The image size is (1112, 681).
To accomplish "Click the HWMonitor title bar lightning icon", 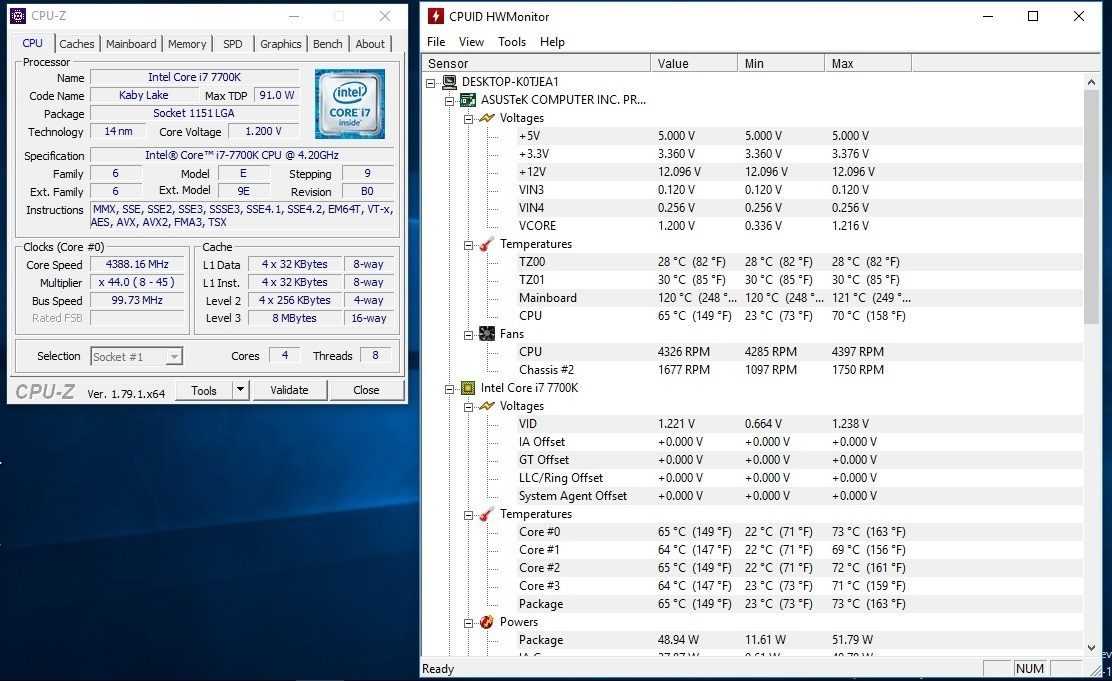I will (x=435, y=16).
